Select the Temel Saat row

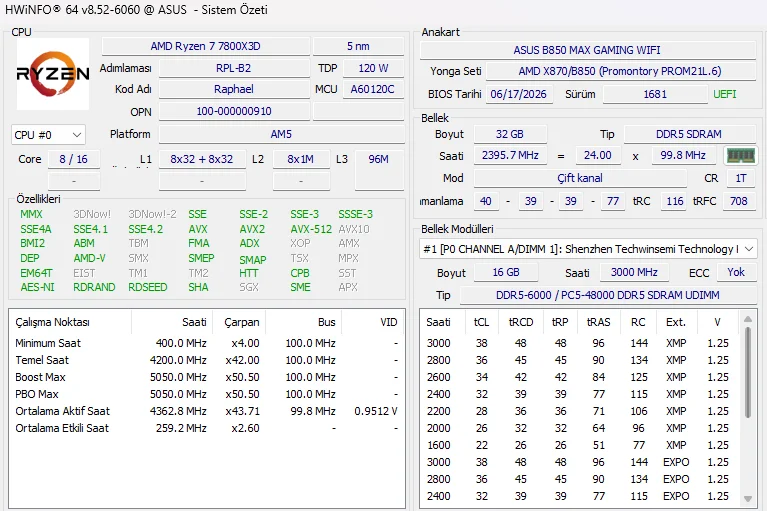click(x=207, y=360)
